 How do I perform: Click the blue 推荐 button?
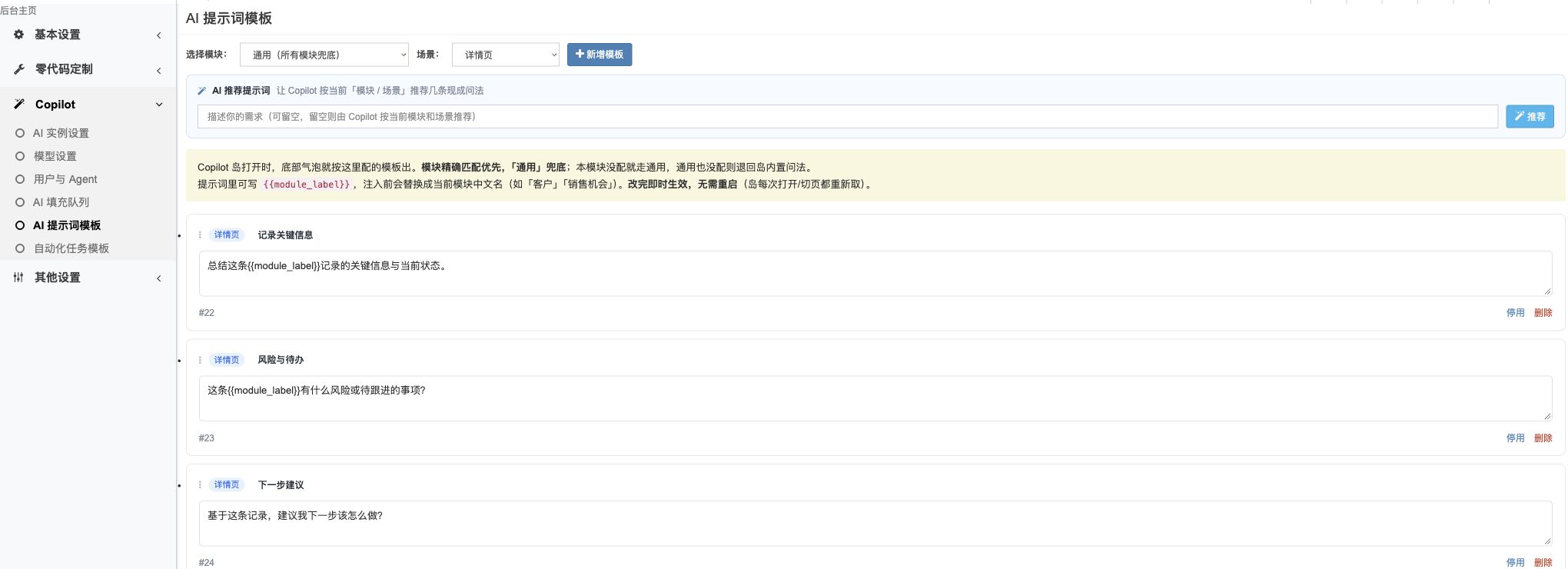pos(1530,117)
